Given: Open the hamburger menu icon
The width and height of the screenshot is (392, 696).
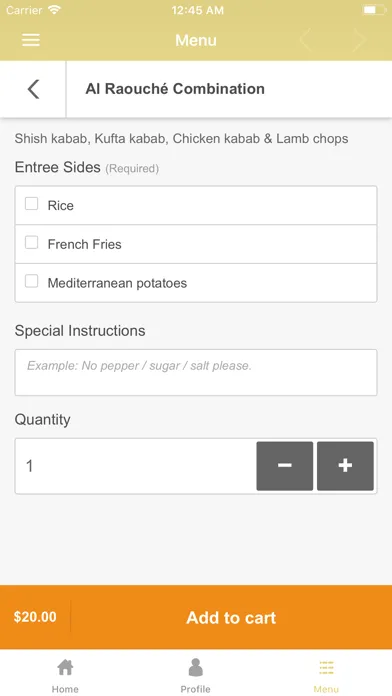Looking at the screenshot, I should pos(31,40).
